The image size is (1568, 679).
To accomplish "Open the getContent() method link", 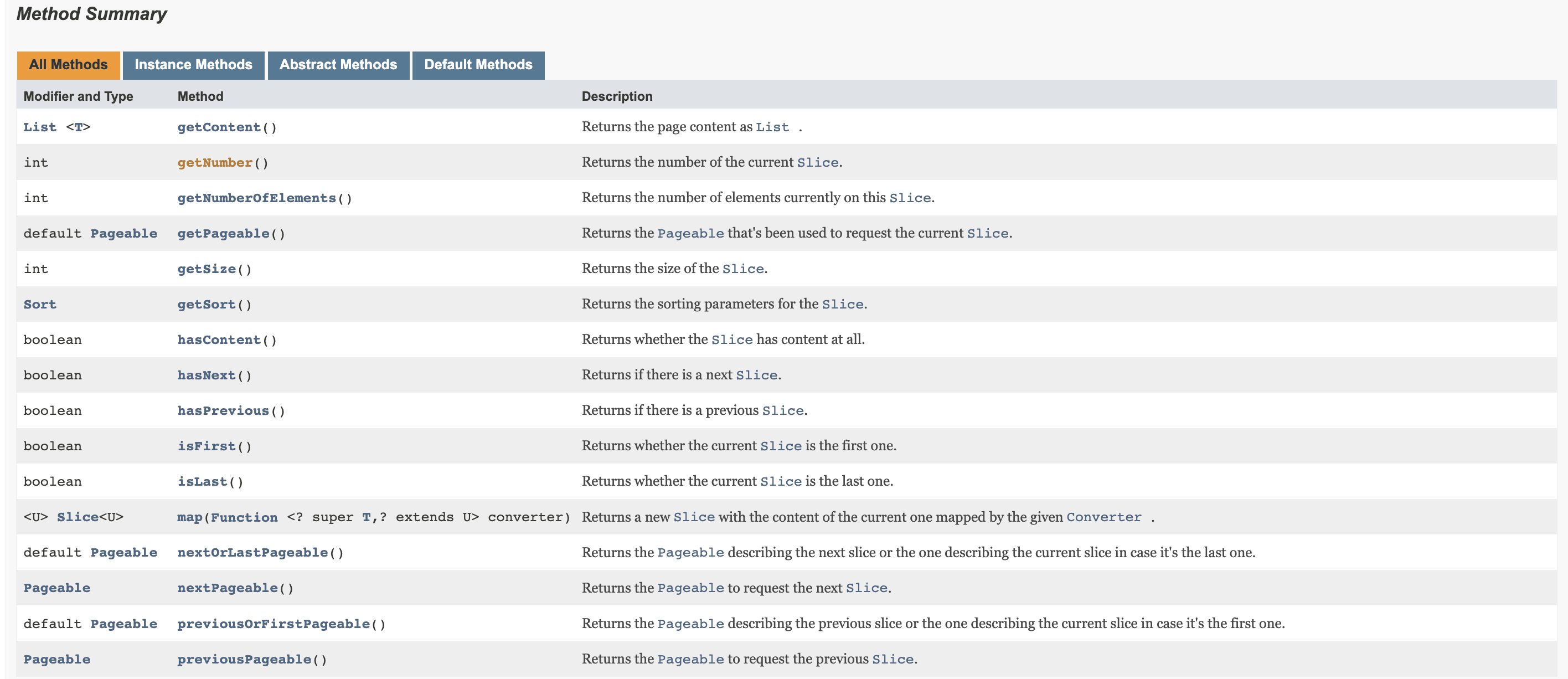I will pos(219,127).
